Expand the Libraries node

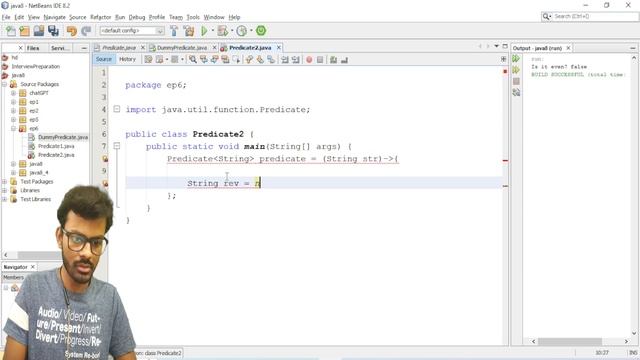4,191
